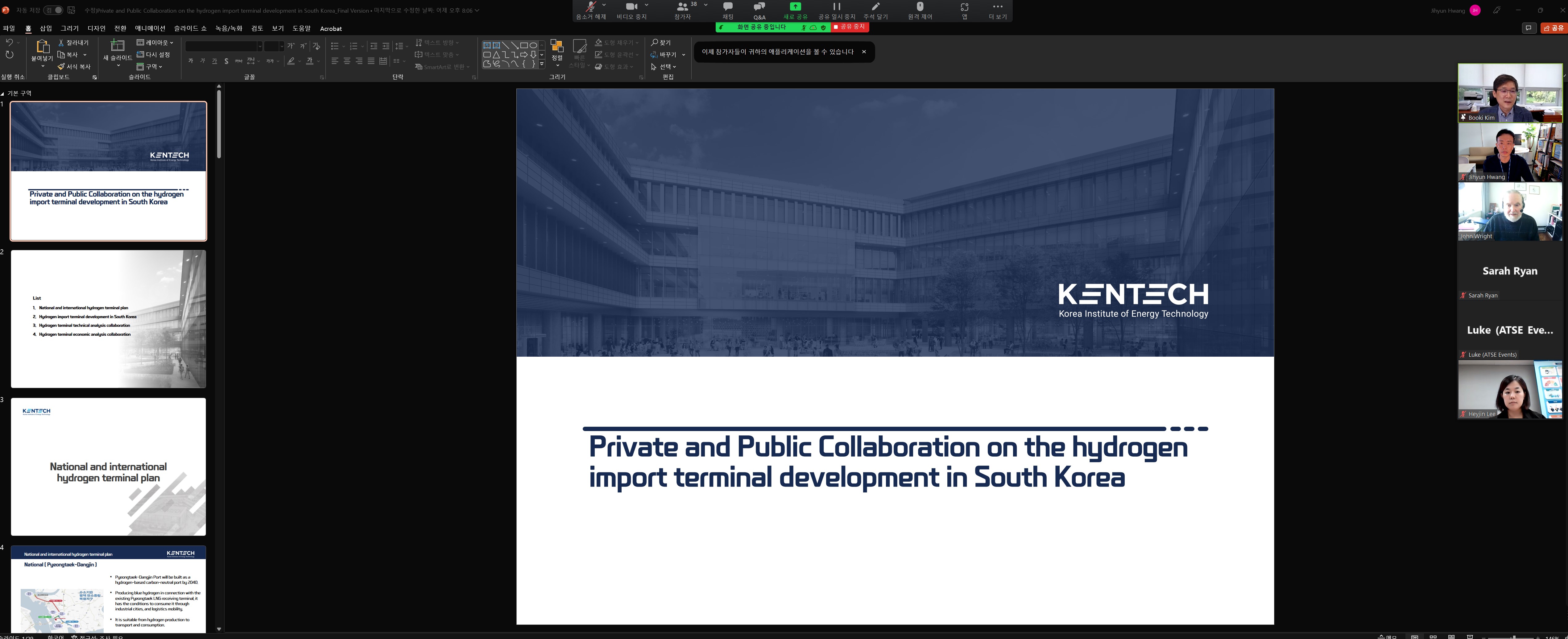Collapse the default section in slide panel
The image size is (1568, 639).
click(2, 94)
